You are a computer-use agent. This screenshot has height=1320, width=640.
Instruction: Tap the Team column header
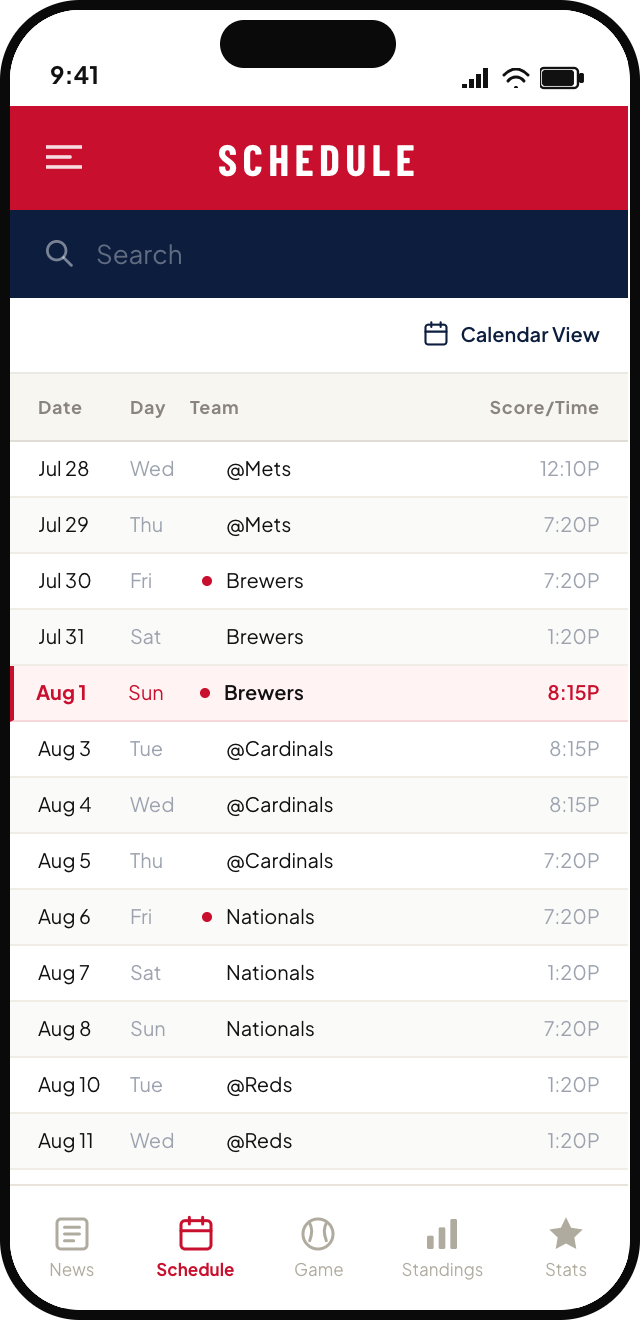214,408
